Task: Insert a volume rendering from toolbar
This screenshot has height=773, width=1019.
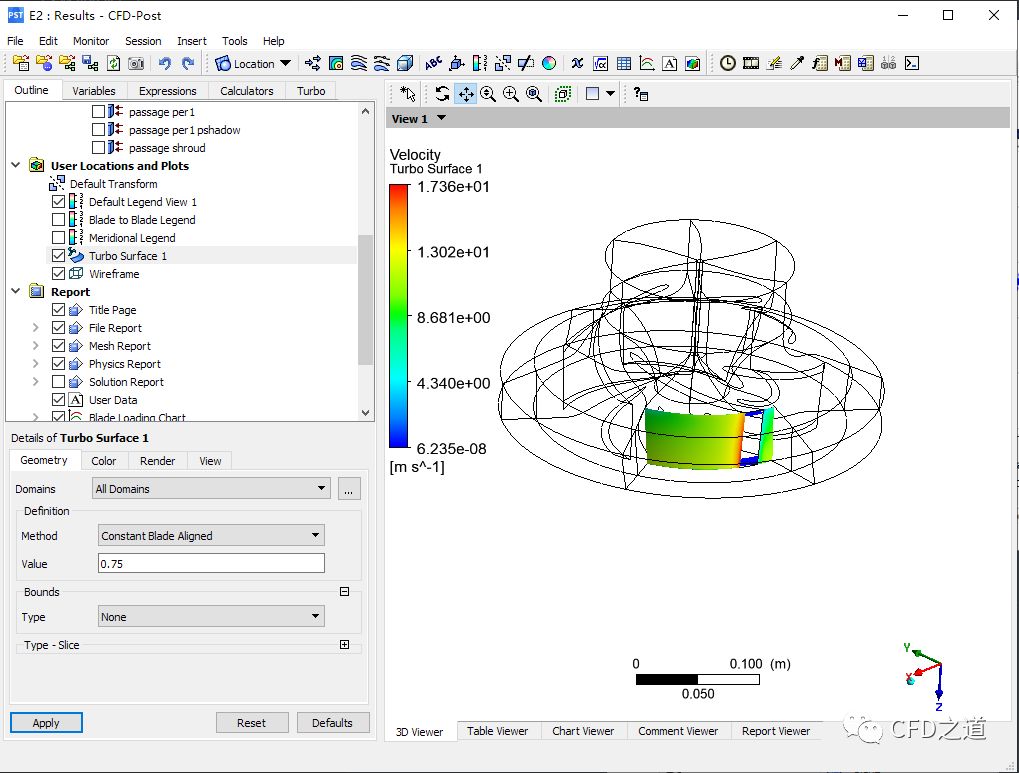Action: [405, 63]
